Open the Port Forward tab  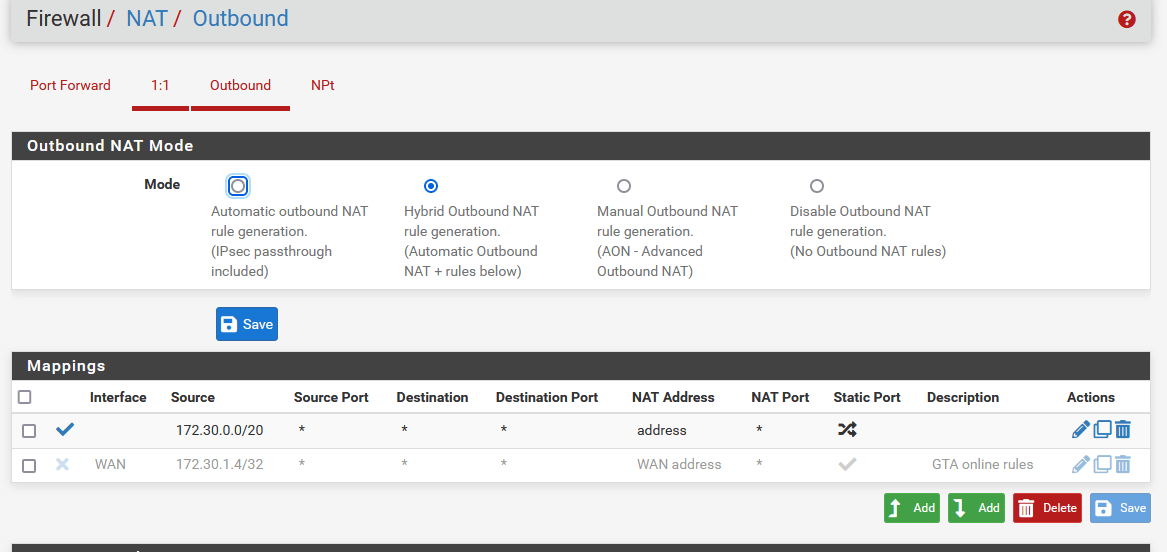click(x=70, y=86)
